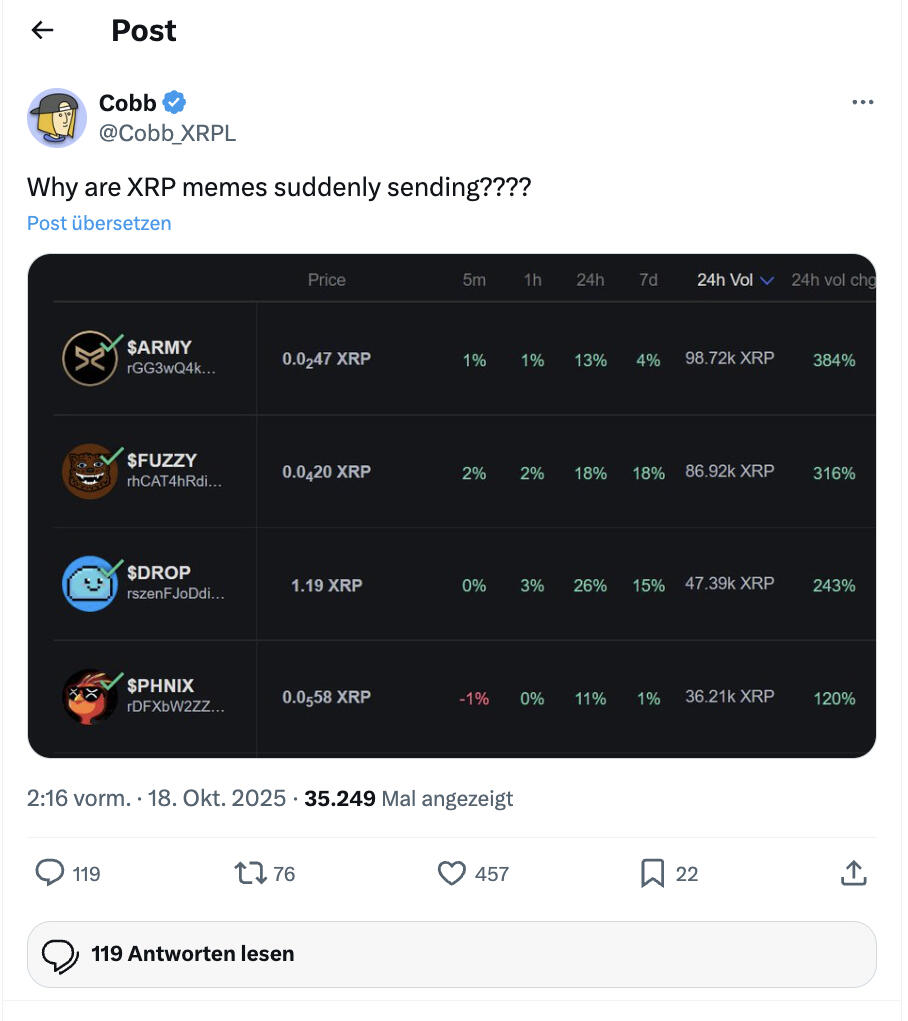The width and height of the screenshot is (908, 1021).
Task: Click the back arrow icon
Action: [x=42, y=31]
